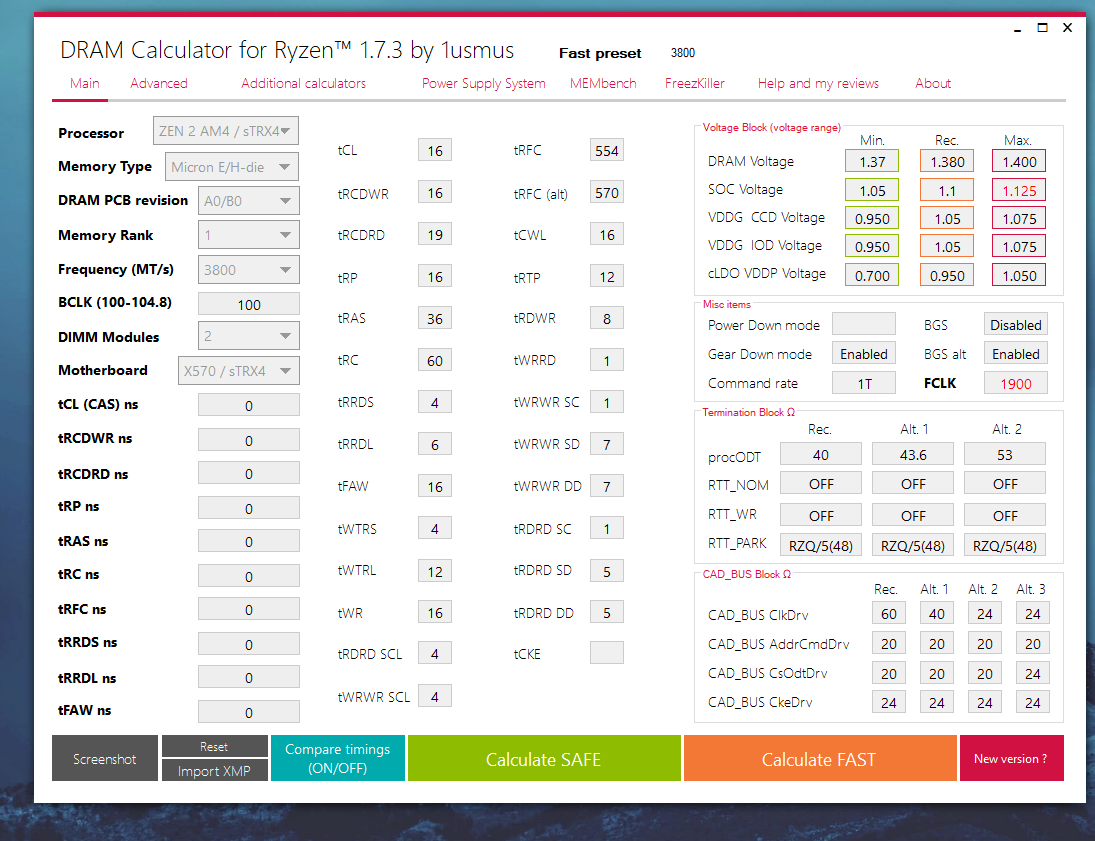Click the cLDO VDDP Voltage Rec 0.950 box

tap(947, 275)
